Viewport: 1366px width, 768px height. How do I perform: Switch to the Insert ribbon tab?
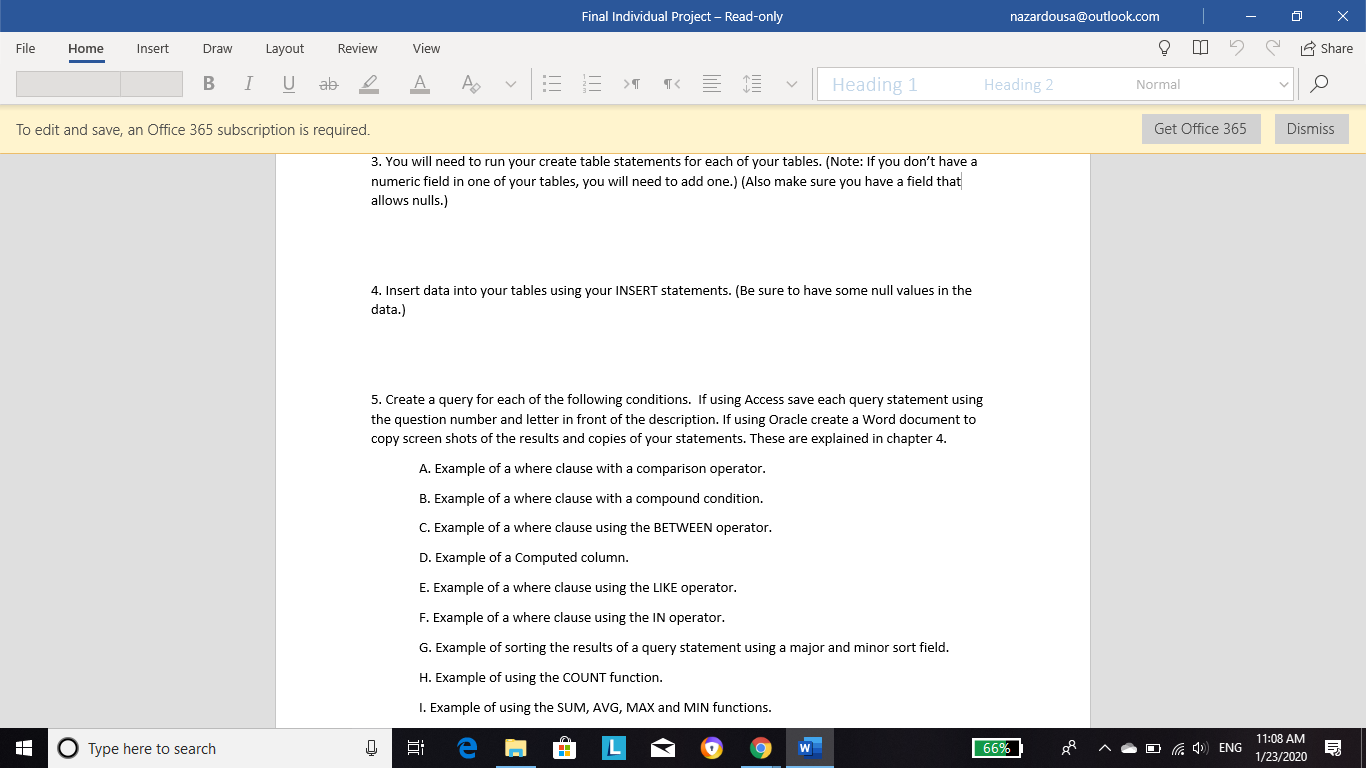point(152,48)
